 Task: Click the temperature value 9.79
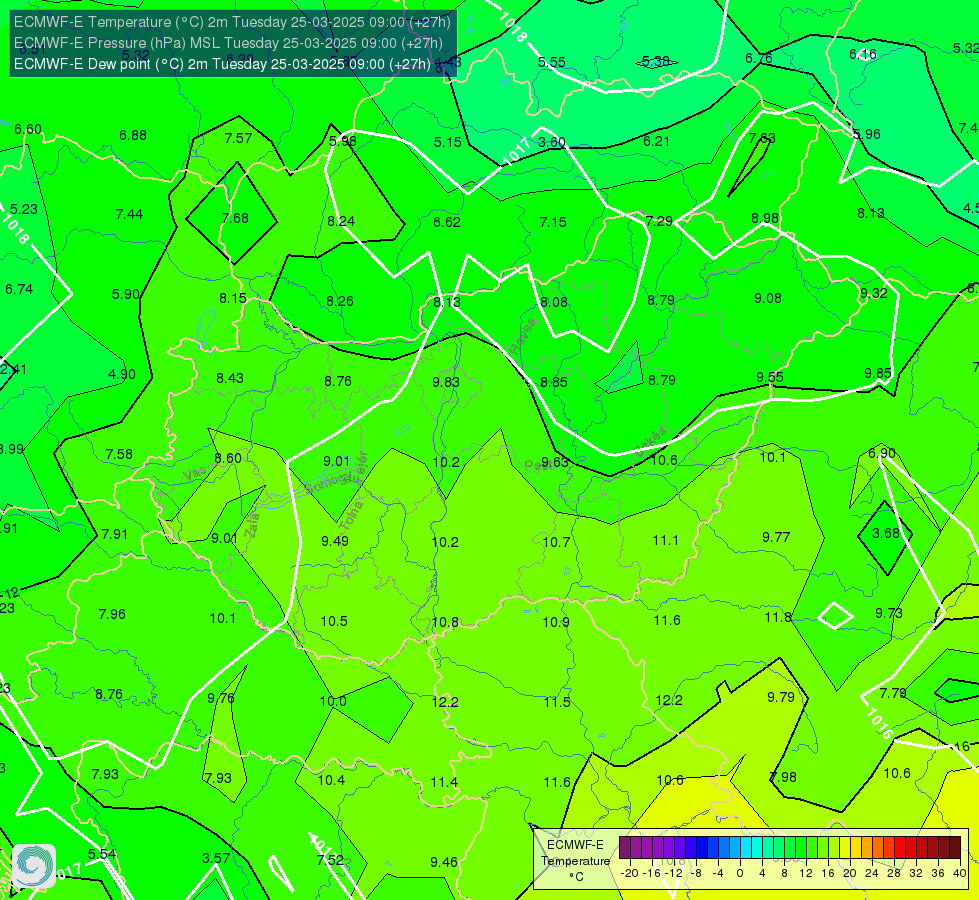pyautogui.click(x=781, y=698)
